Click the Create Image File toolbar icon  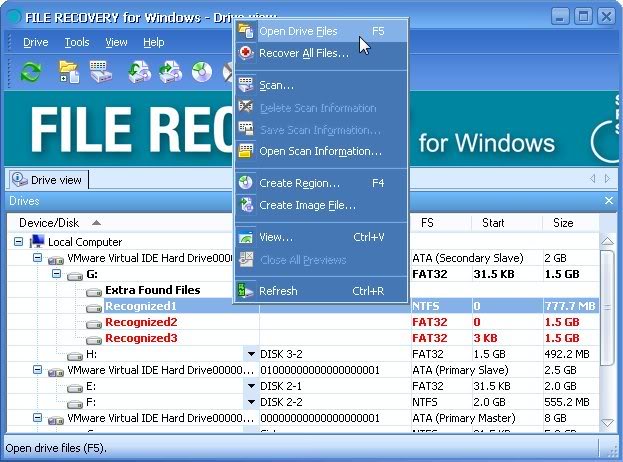coord(139,72)
